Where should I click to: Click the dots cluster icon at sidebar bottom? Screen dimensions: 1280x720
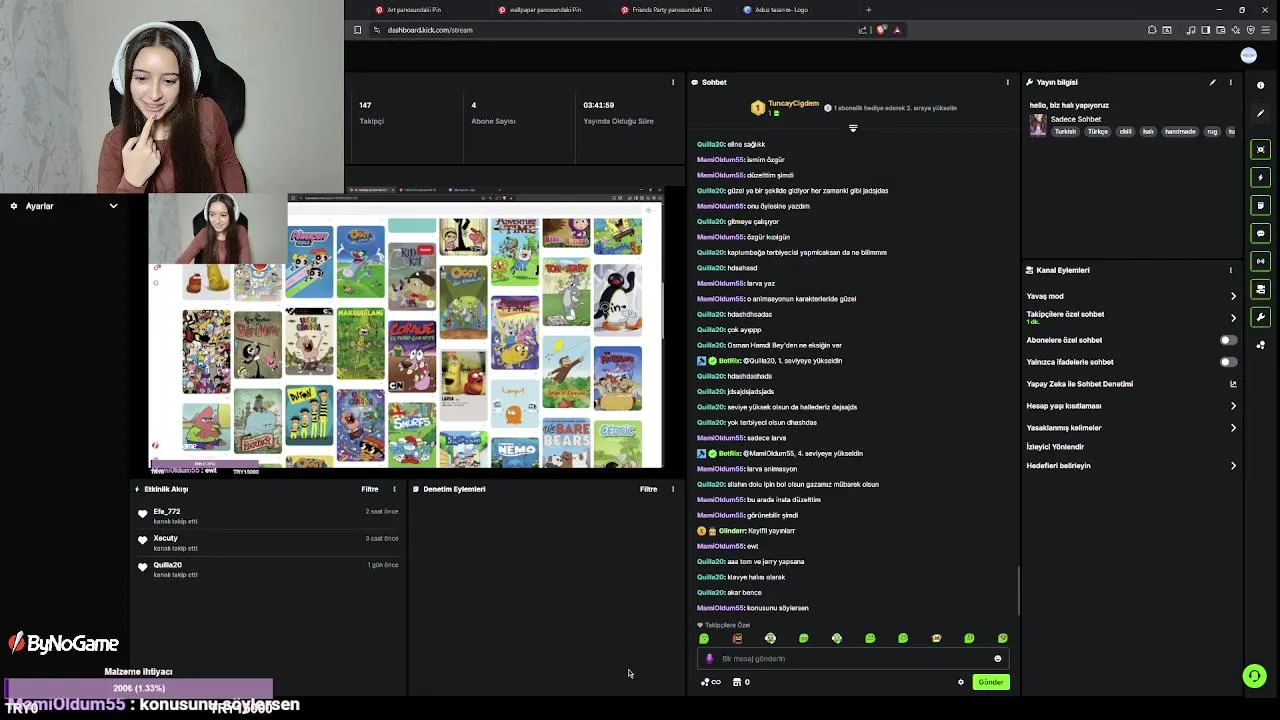pyautogui.click(x=1260, y=345)
